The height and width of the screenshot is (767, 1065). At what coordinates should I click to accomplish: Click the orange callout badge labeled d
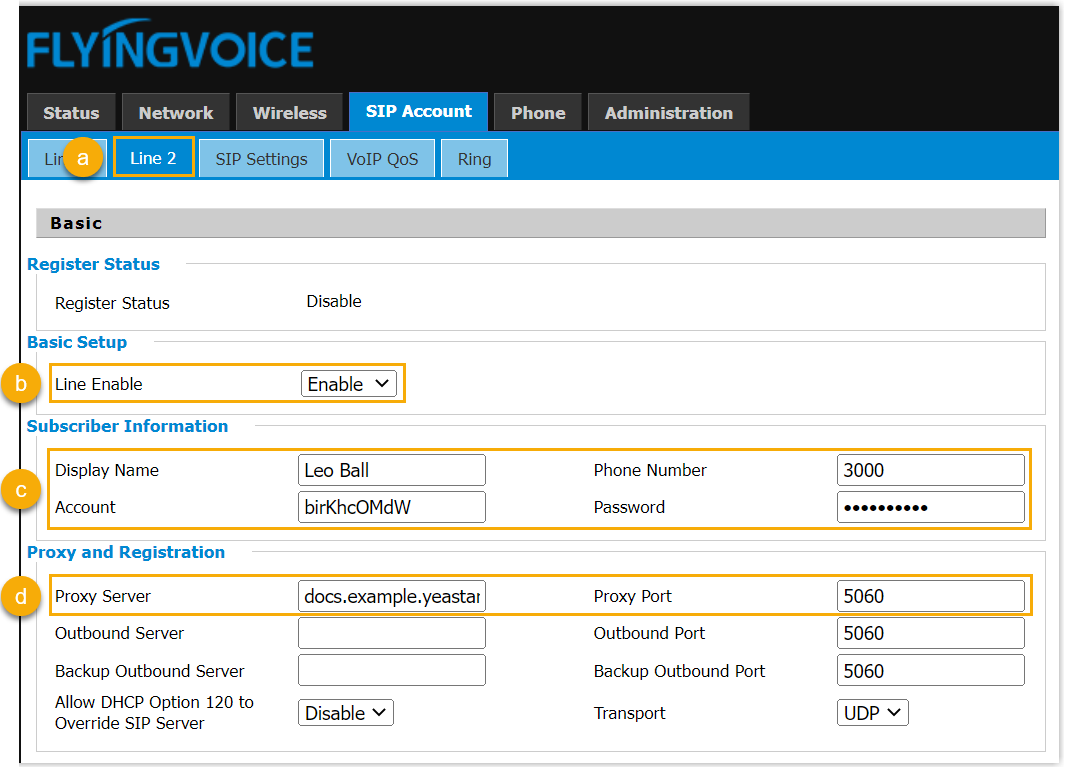[x=20, y=597]
